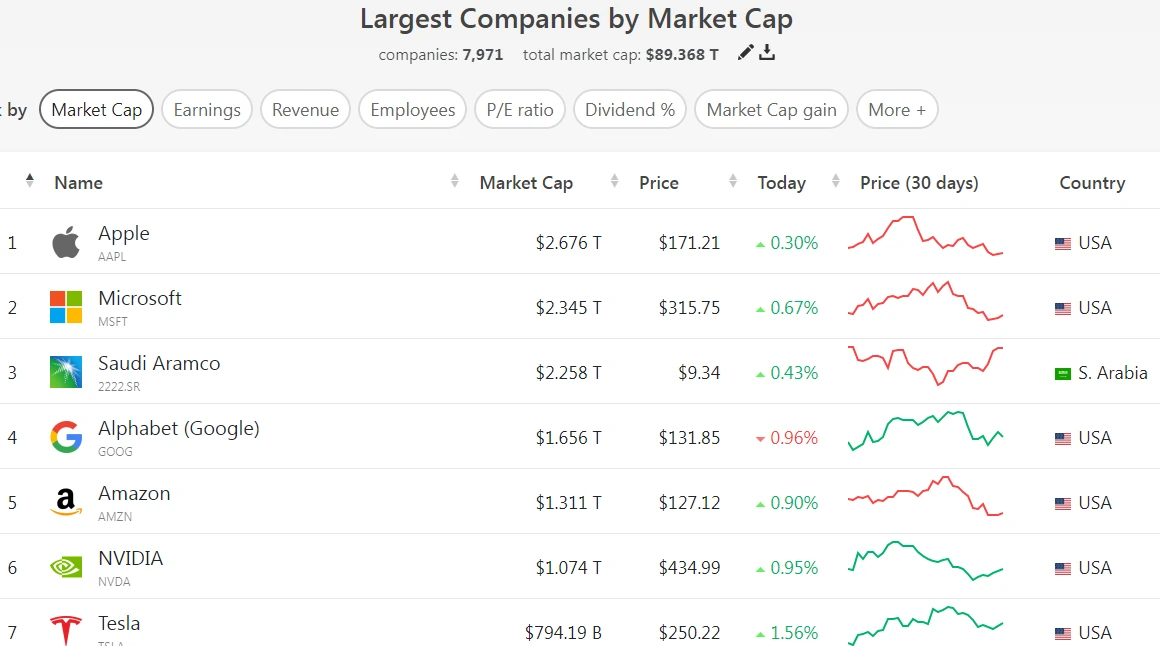Switch to the Earnings tab
Image resolution: width=1160 pixels, height=646 pixels.
206,109
